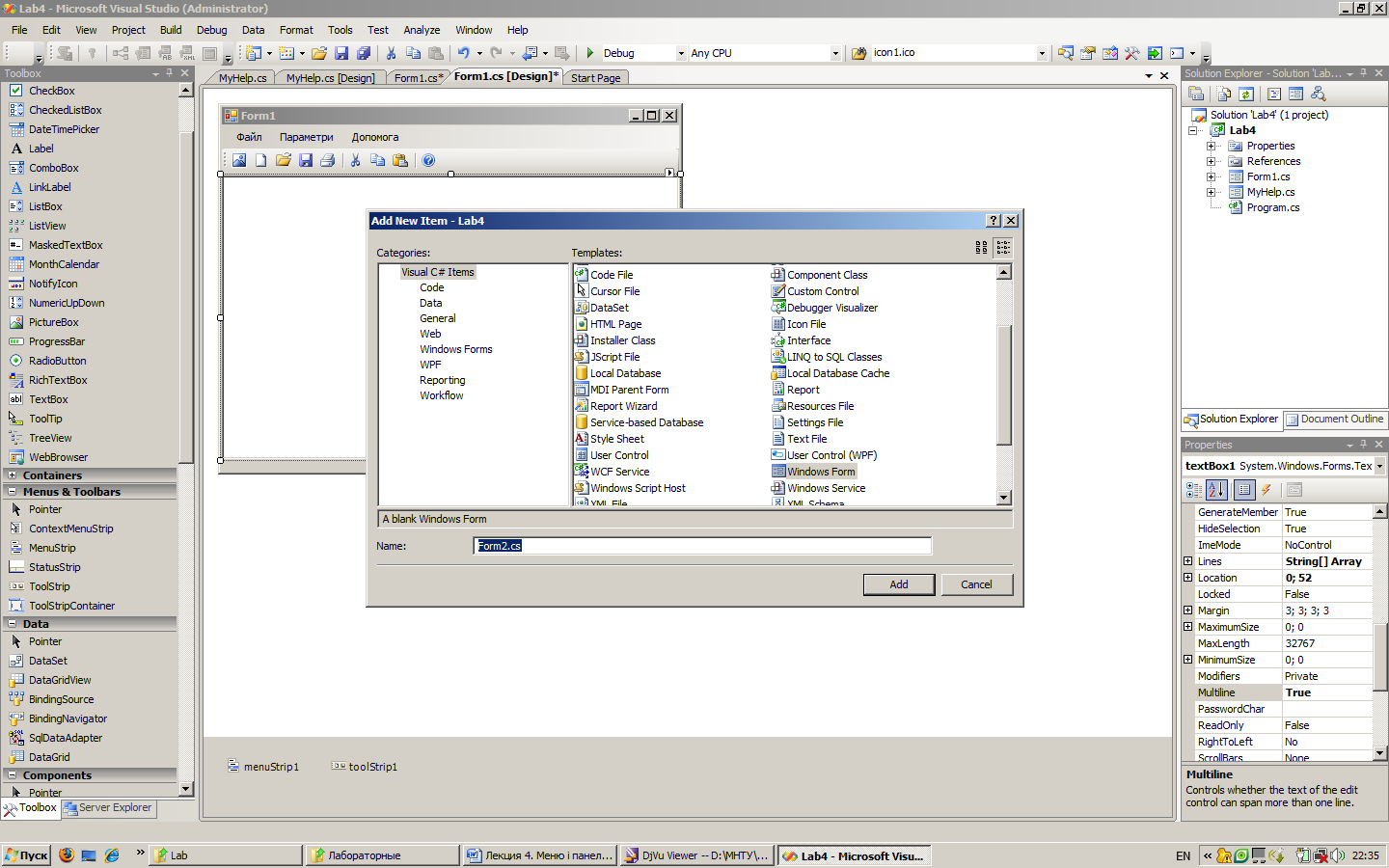Viewport: 1389px width, 868px height.
Task: Open the icon1.ico find combo dropdown
Action: coord(1042,53)
